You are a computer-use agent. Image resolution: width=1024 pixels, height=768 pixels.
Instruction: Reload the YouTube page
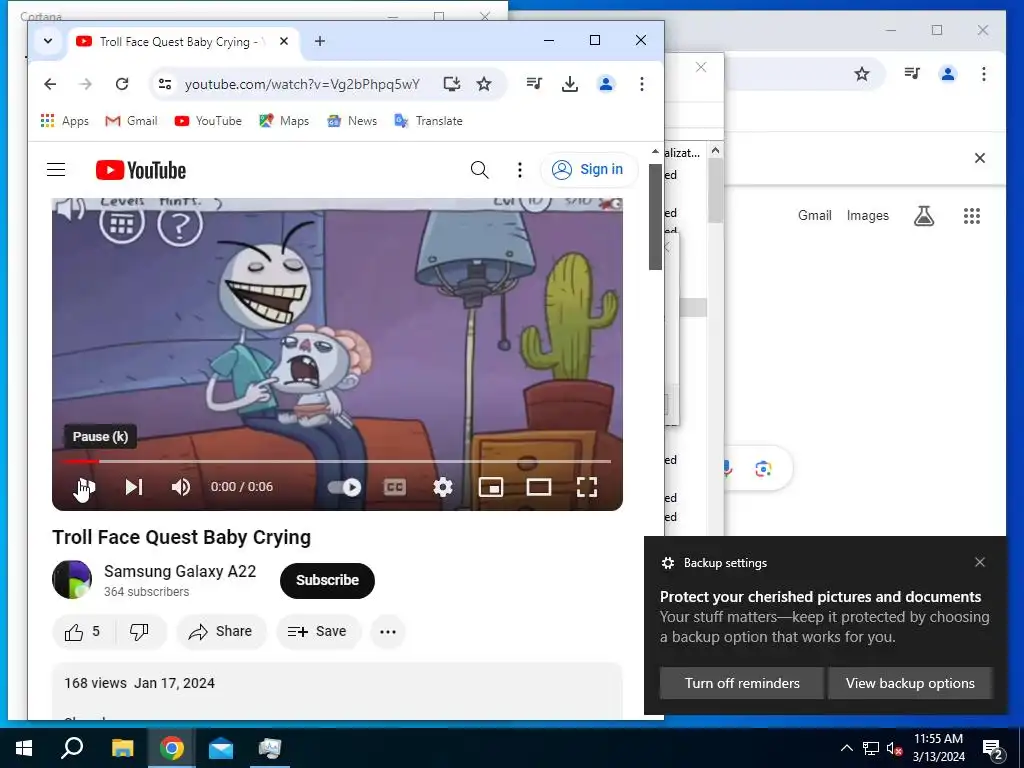(122, 84)
